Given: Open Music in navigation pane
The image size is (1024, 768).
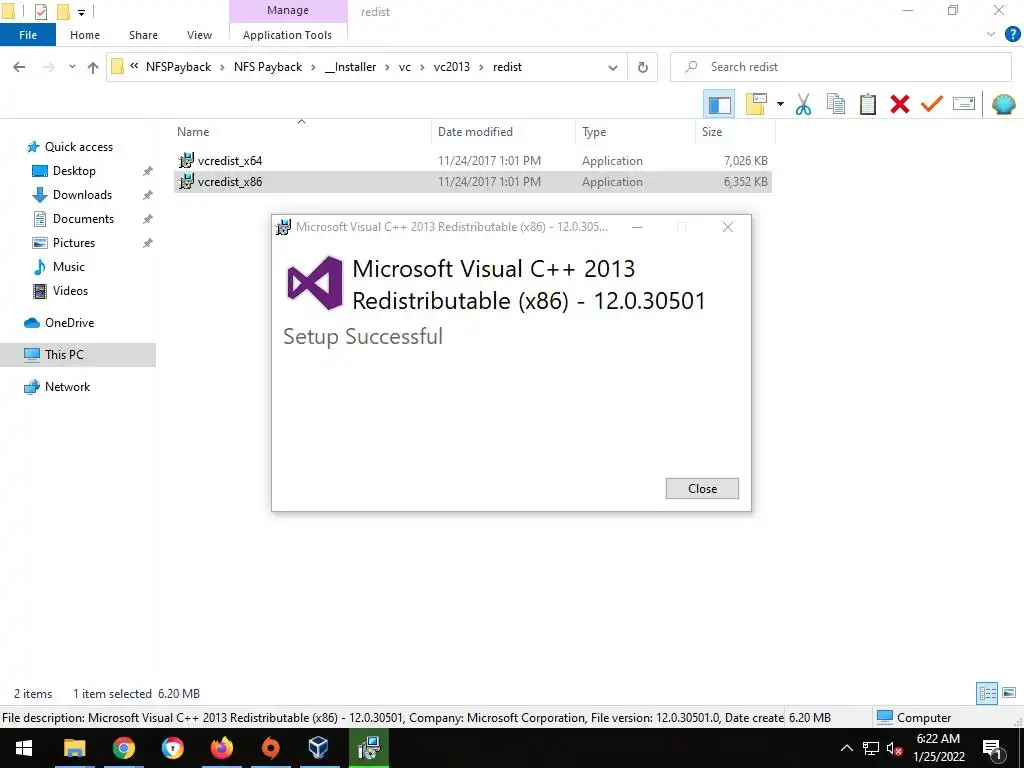Looking at the screenshot, I should (69, 267).
